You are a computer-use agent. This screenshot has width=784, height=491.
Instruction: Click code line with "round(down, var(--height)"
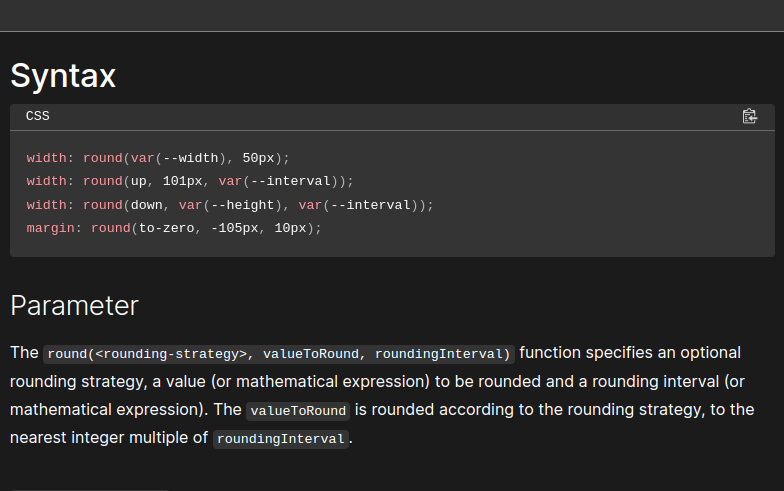230,205
